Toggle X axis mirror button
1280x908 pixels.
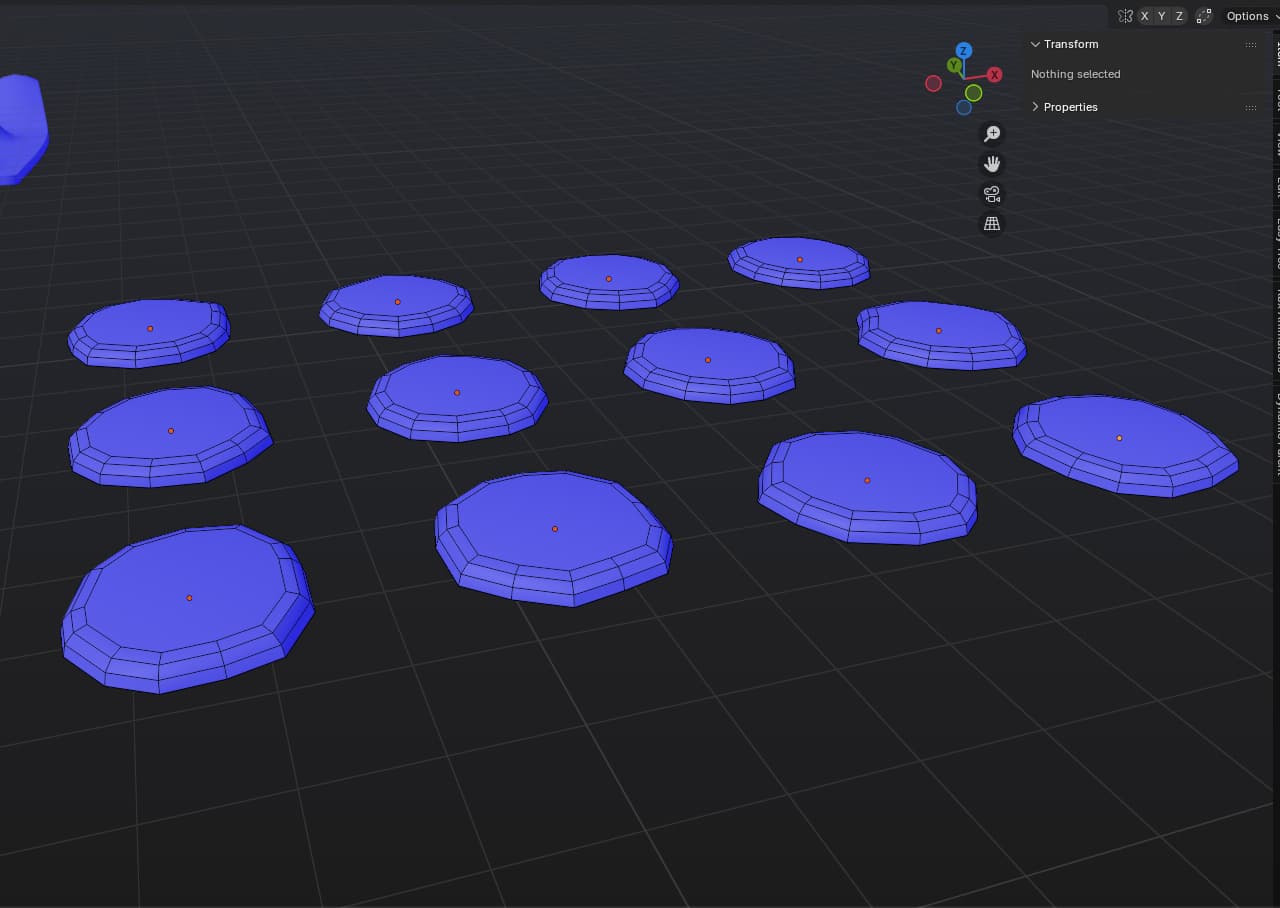click(x=1145, y=16)
